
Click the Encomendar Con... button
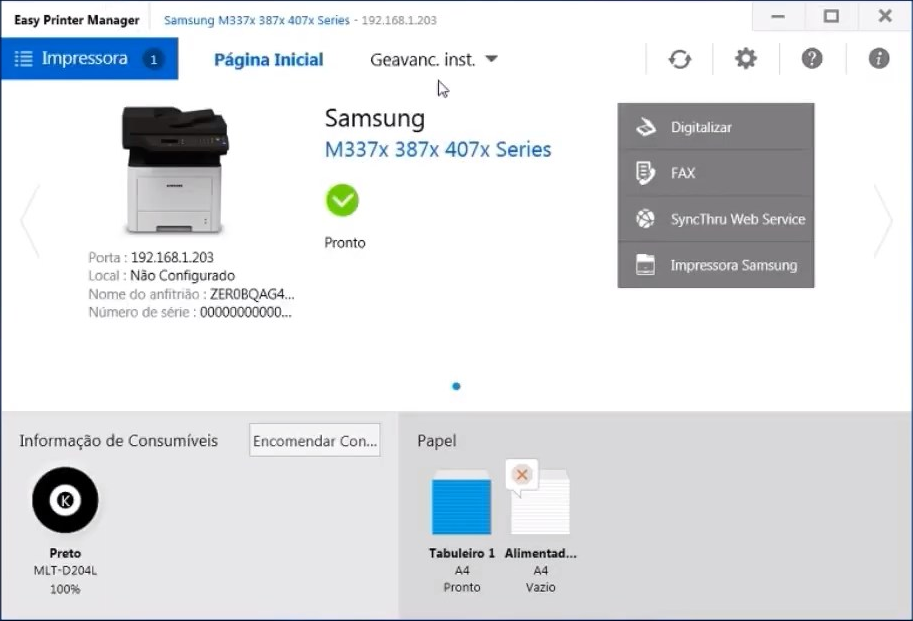(315, 441)
